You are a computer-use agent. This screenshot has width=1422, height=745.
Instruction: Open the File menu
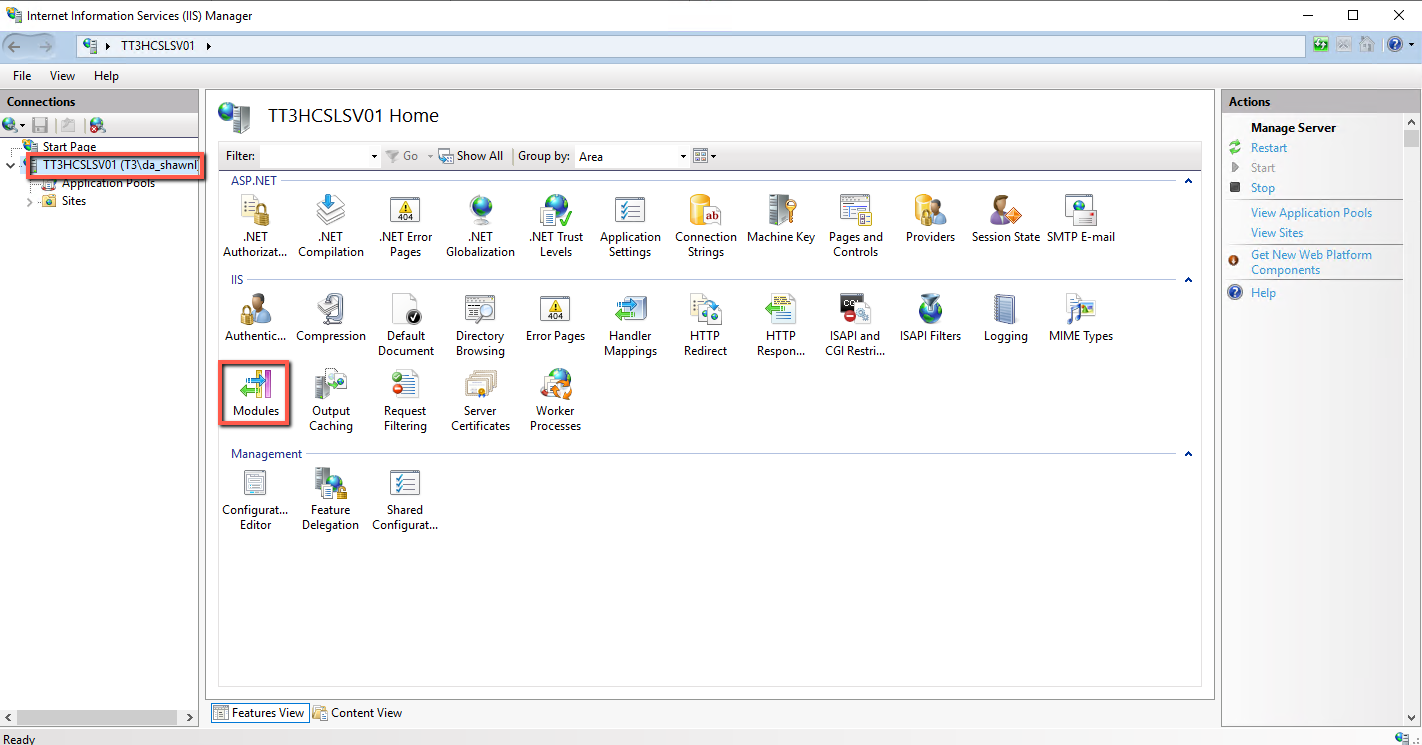[x=22, y=76]
